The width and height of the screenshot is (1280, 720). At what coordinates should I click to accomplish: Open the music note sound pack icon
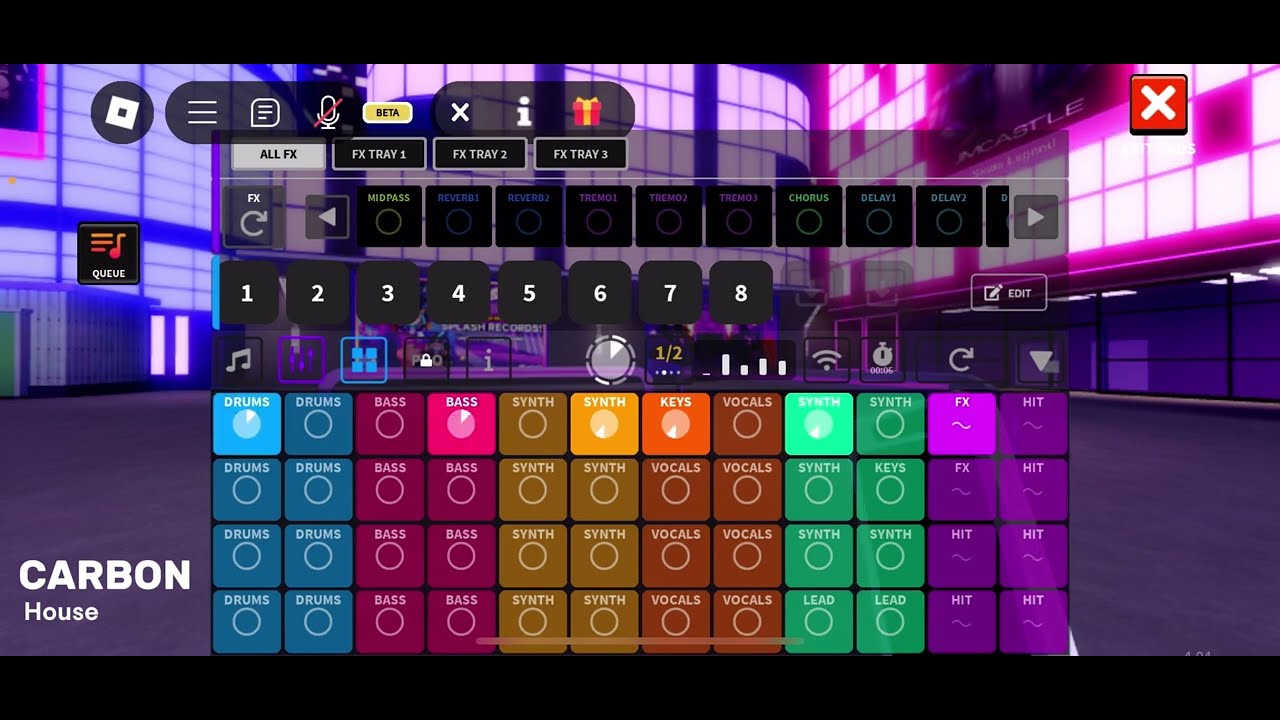(x=239, y=360)
